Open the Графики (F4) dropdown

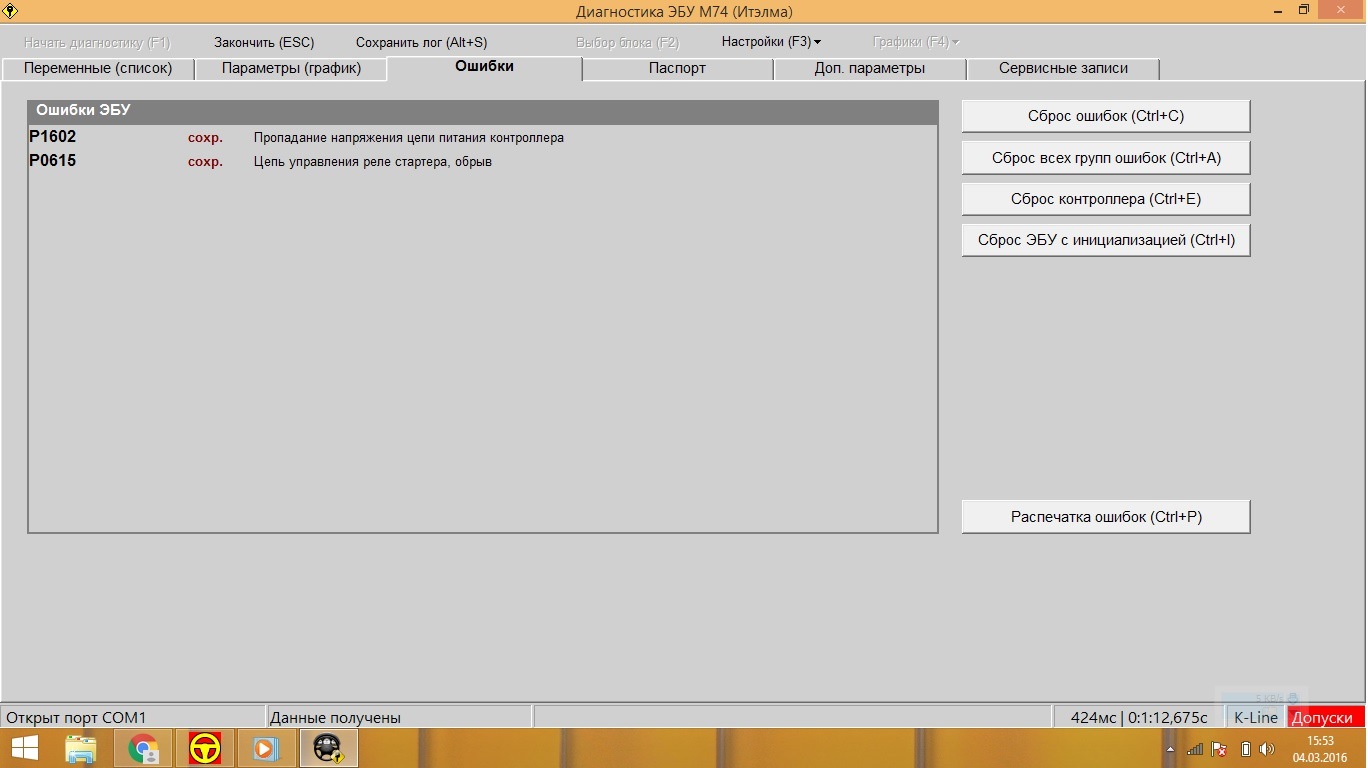tap(916, 42)
